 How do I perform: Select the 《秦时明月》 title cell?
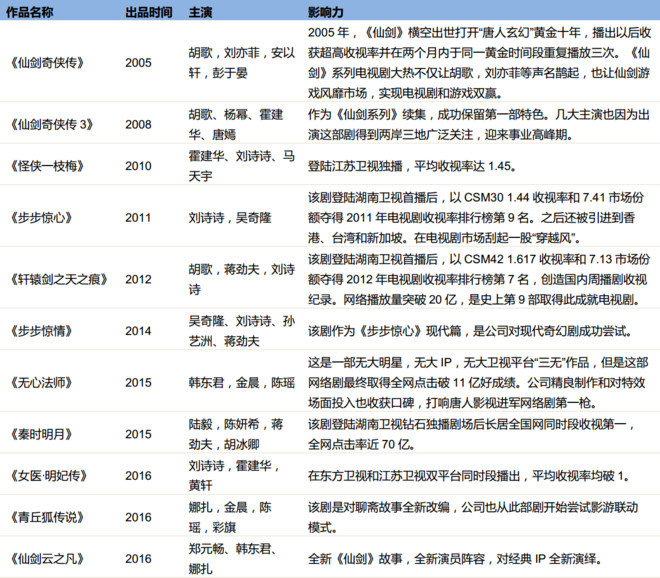41,434
